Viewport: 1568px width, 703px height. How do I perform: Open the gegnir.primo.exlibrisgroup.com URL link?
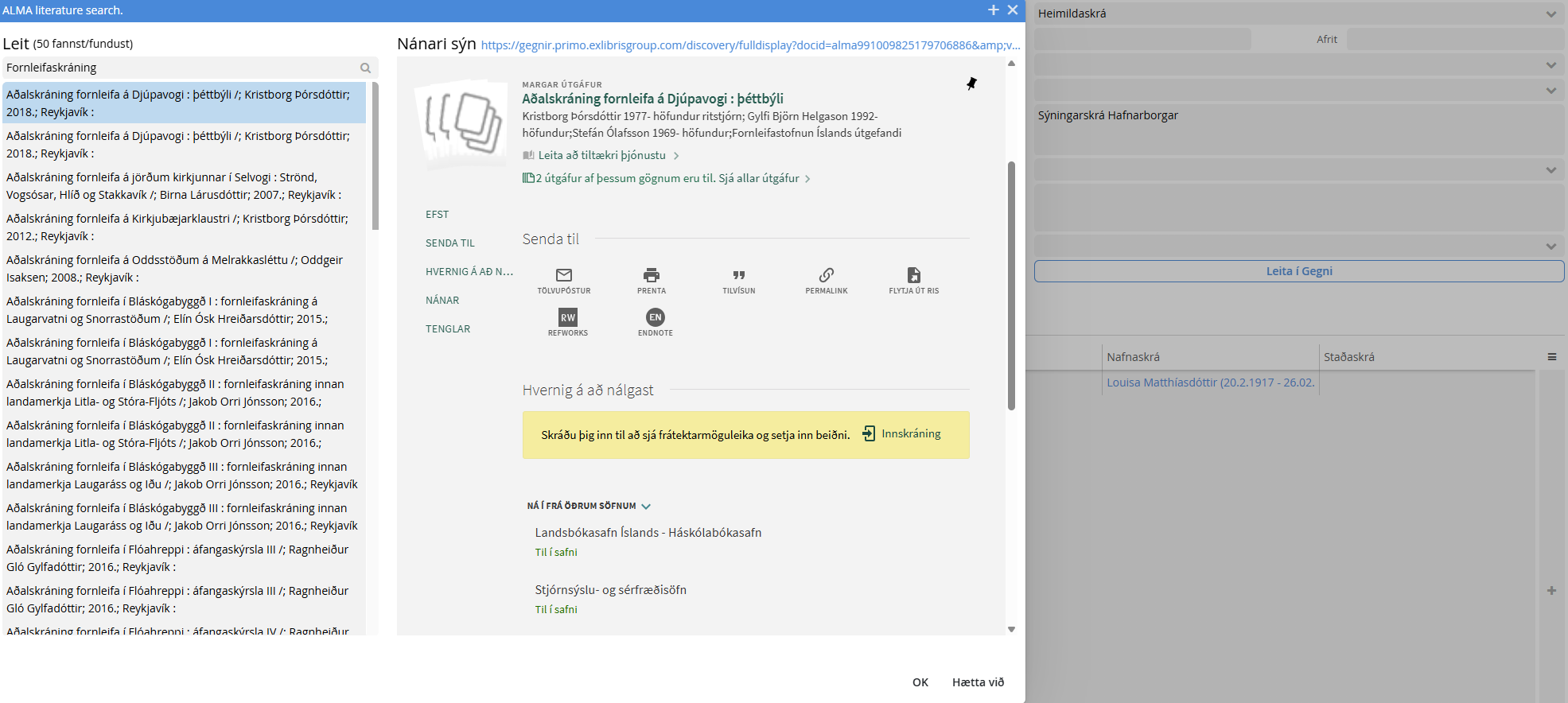click(751, 45)
